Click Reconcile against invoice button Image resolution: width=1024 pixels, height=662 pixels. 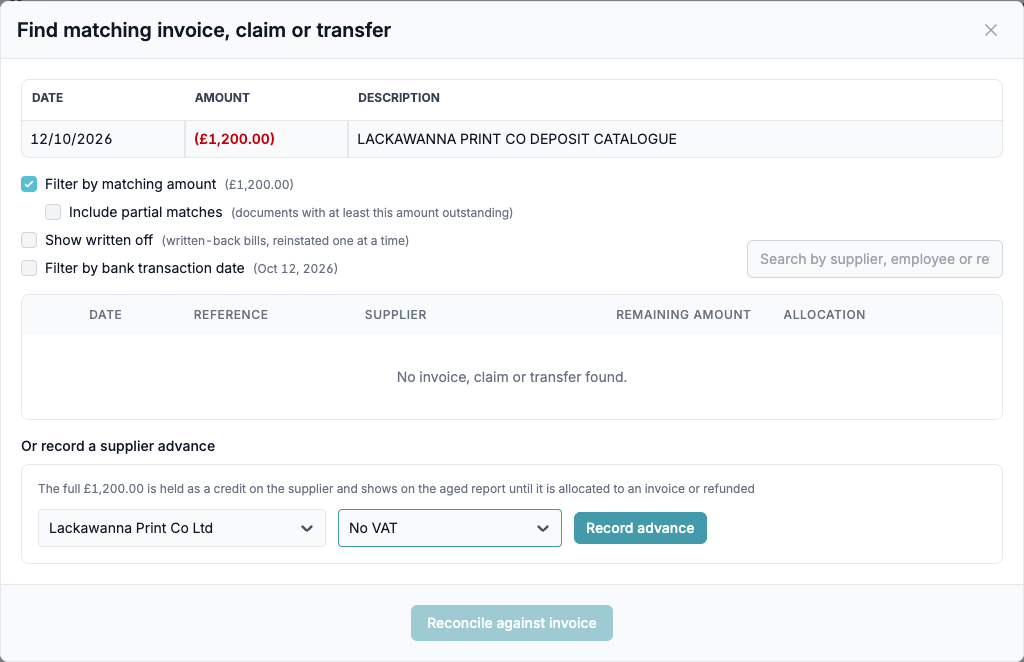coord(511,623)
